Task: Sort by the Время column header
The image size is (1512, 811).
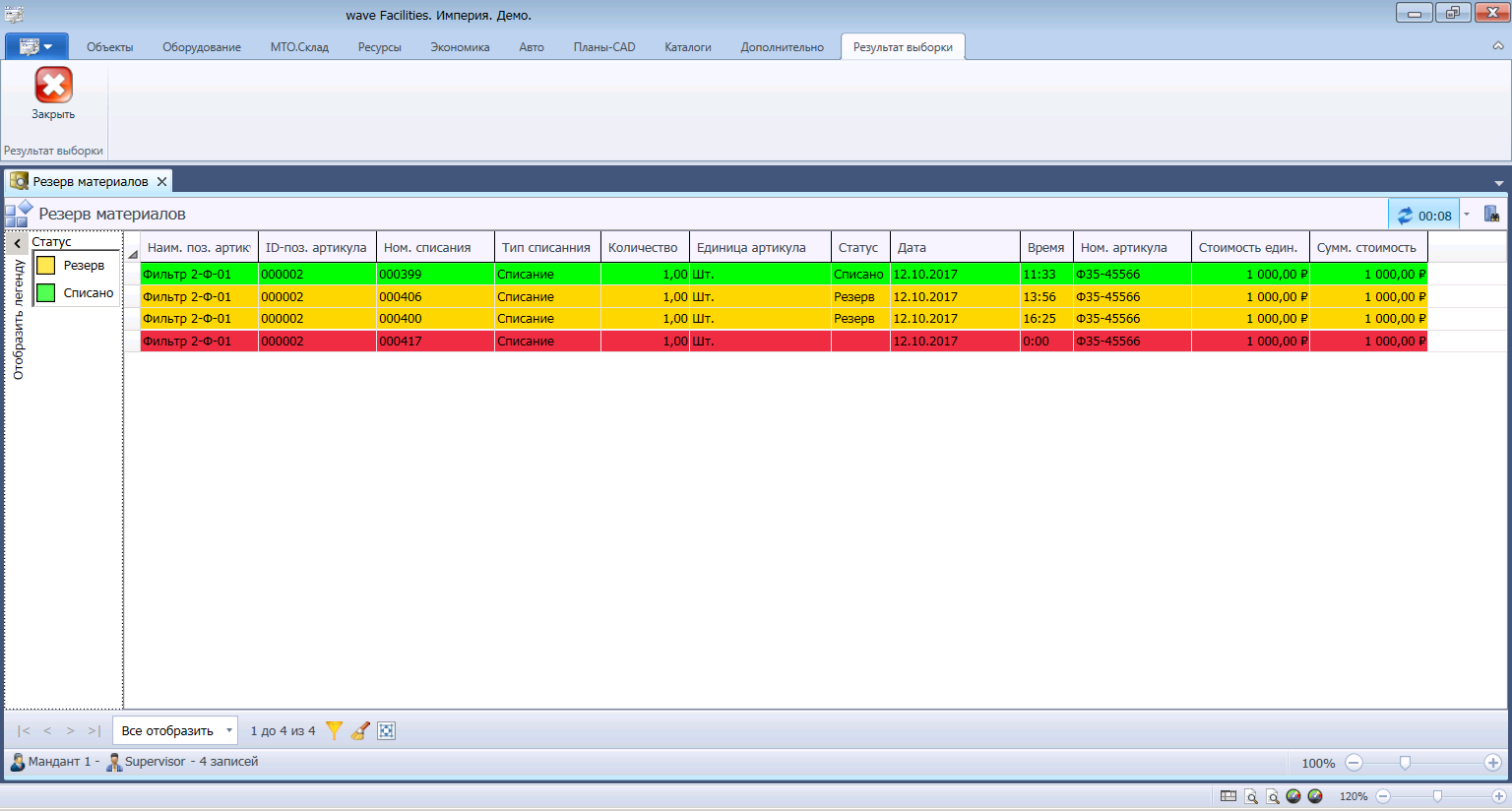Action: pyautogui.click(x=1046, y=248)
